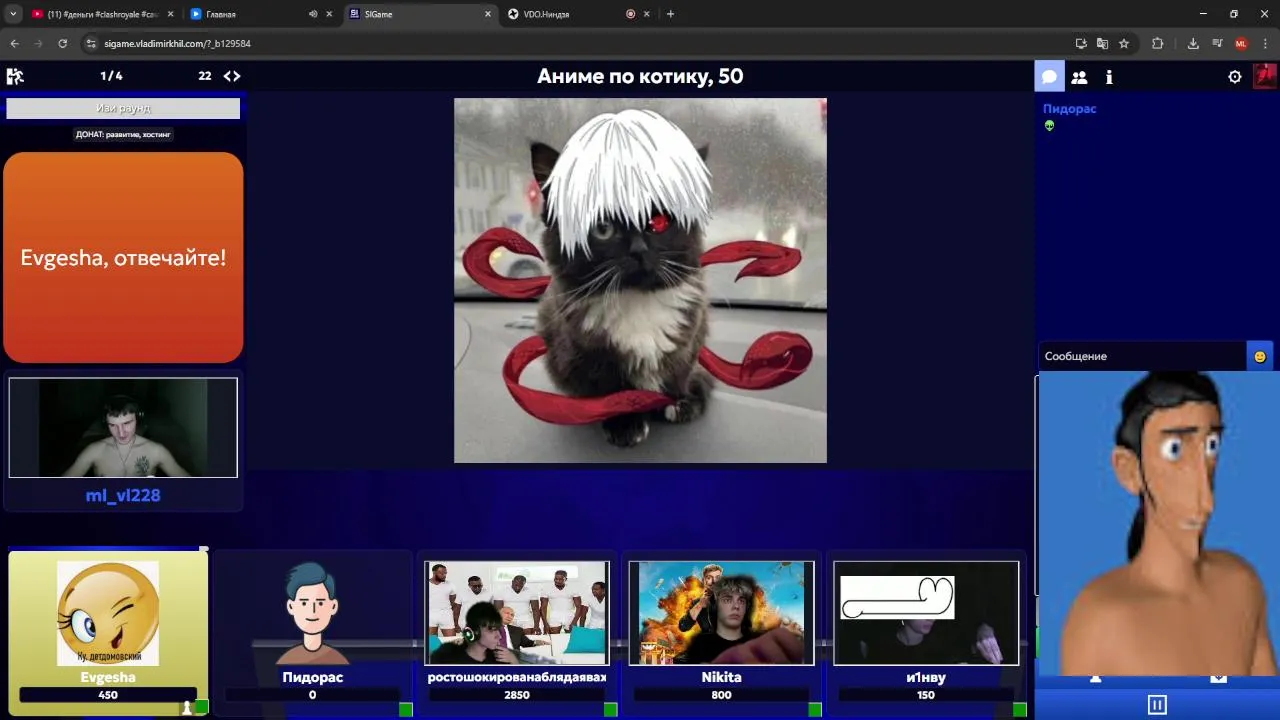Close the SIGame browser tab
1280x720 pixels.
click(x=488, y=14)
